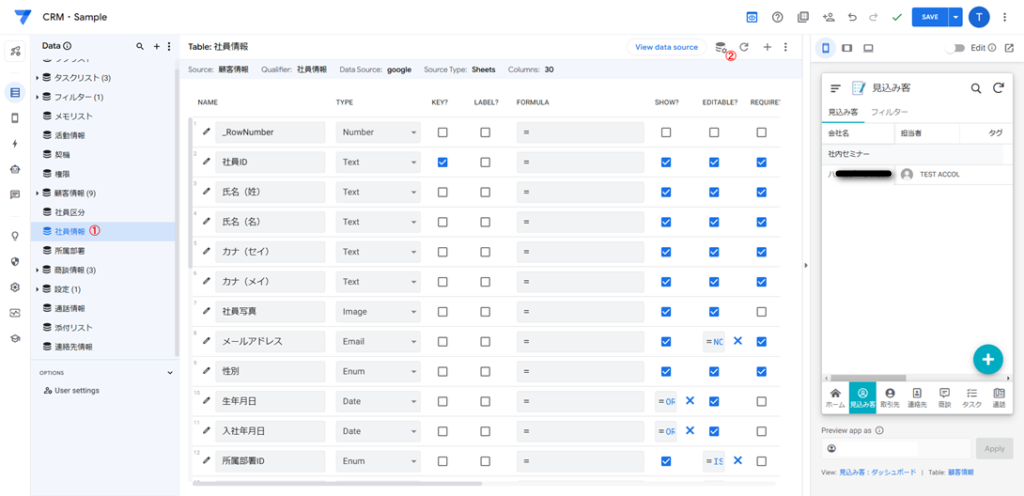Open the Data section in left sidebar
The width and height of the screenshot is (1024, 496).
14,93
